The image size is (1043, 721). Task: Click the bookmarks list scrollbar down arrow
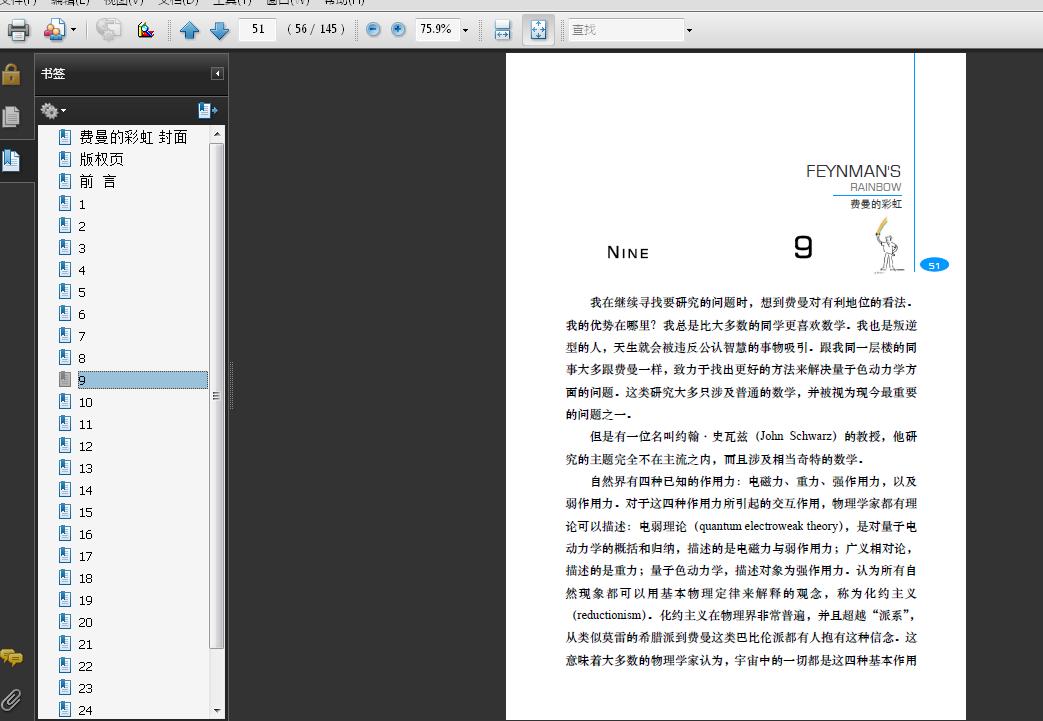click(x=217, y=711)
